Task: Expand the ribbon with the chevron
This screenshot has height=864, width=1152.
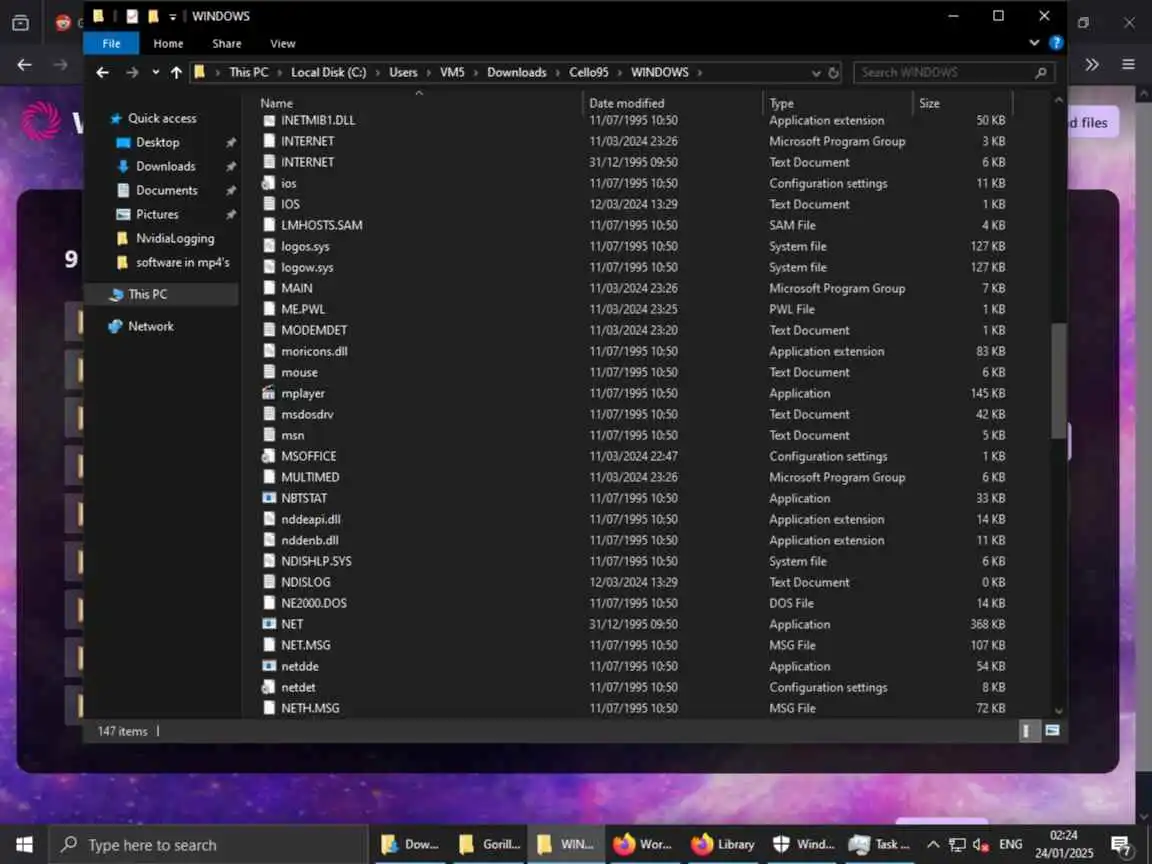Action: point(1034,43)
